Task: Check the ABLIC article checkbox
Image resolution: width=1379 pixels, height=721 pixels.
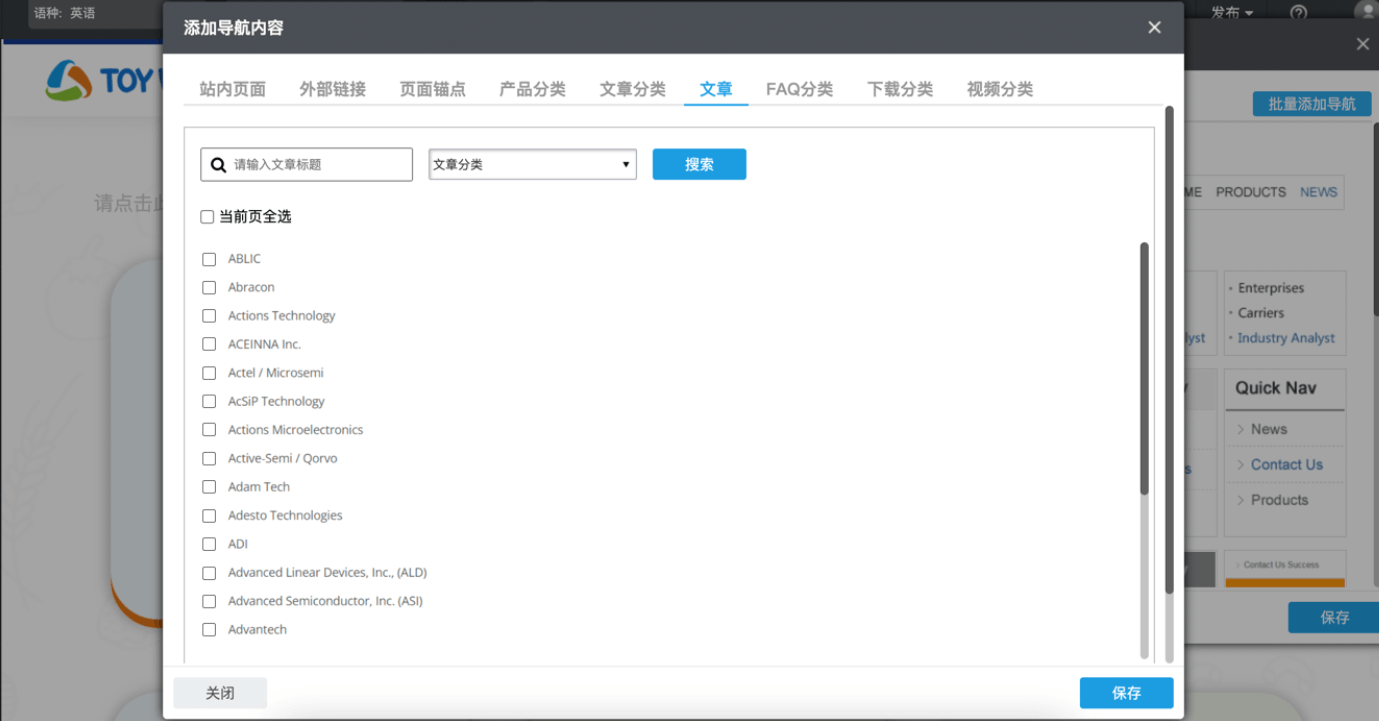Action: (209, 259)
